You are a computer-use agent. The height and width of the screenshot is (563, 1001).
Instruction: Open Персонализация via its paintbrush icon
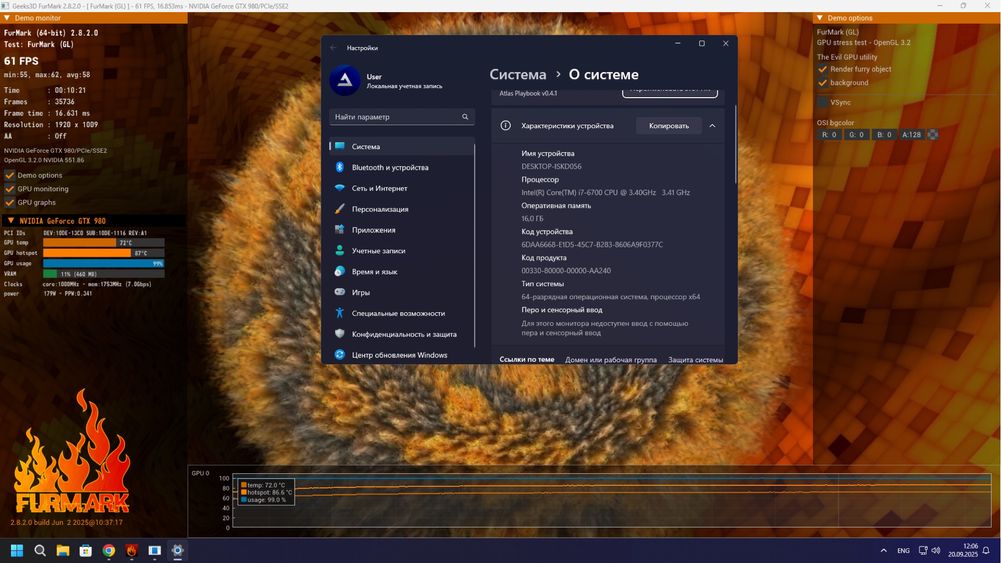coord(340,209)
